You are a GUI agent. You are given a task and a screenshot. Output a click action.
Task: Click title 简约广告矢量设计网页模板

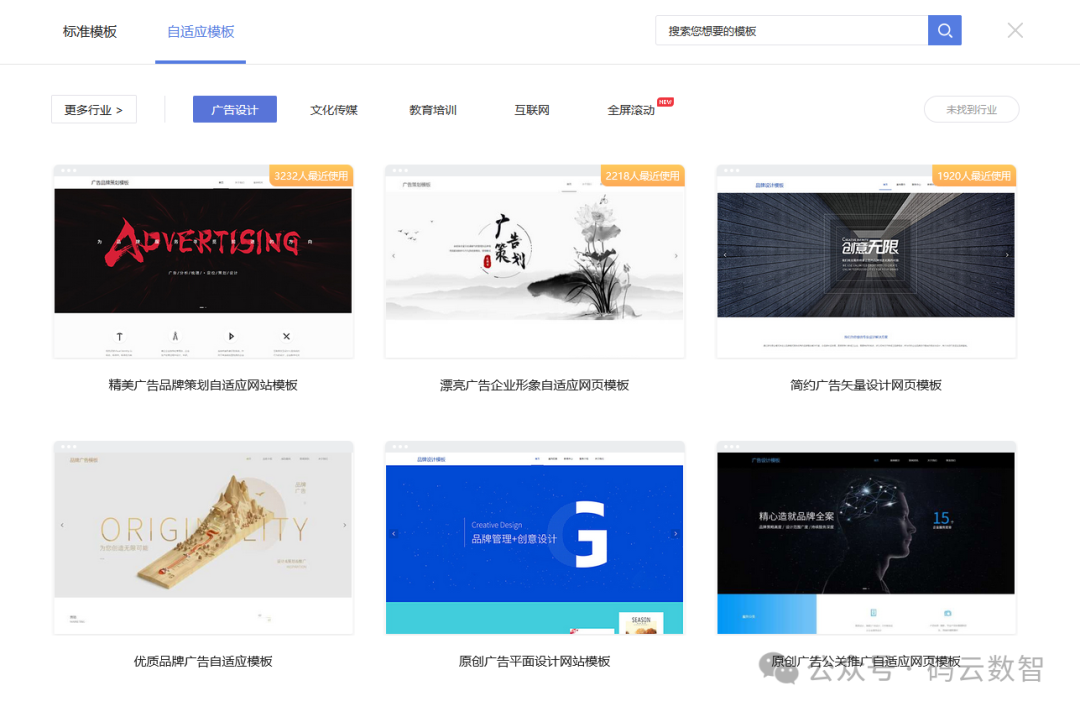866,385
